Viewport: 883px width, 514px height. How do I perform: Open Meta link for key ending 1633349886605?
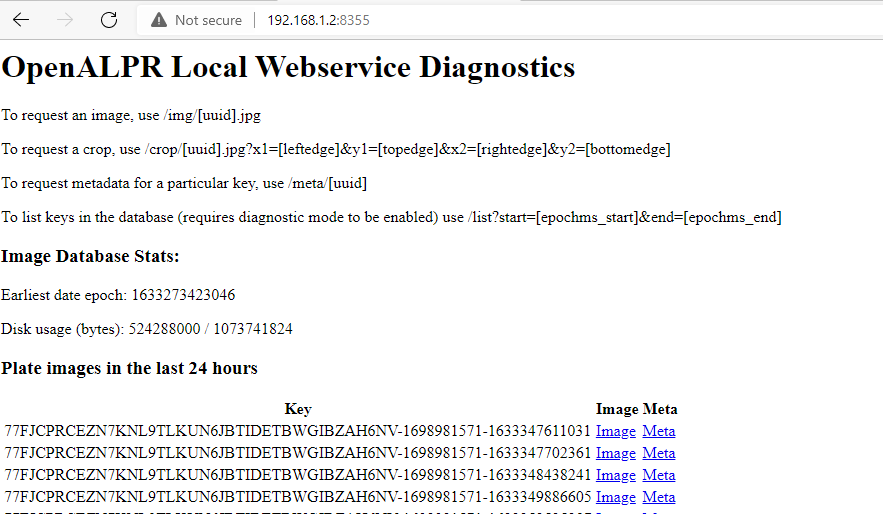click(658, 497)
